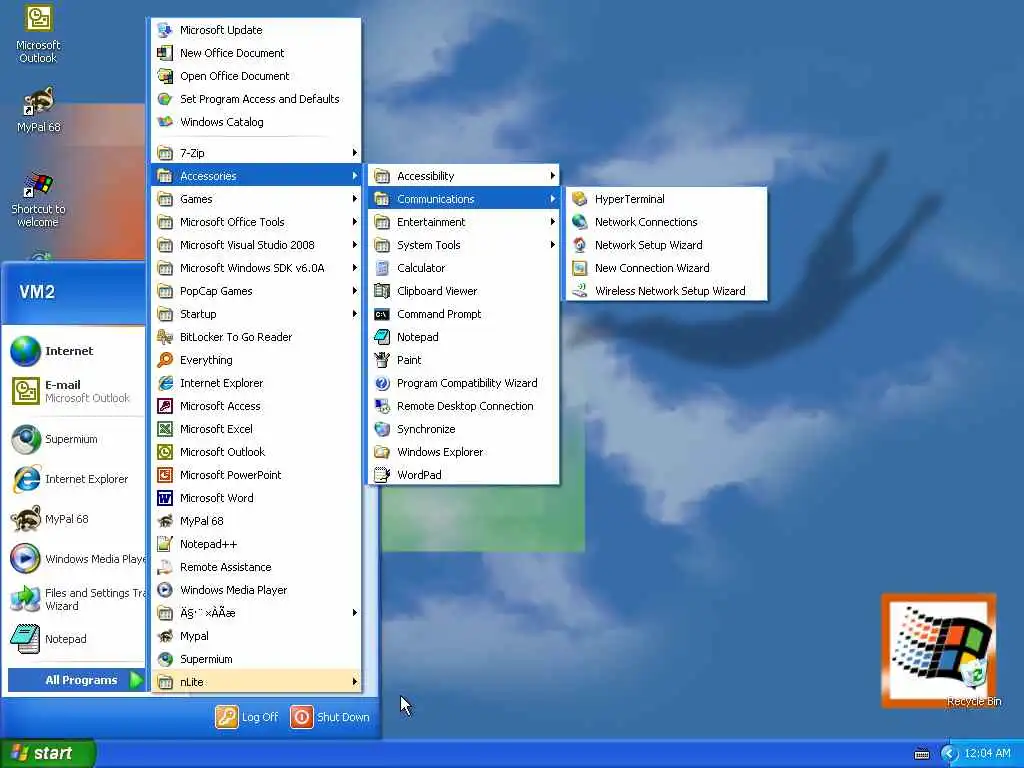Expand the PopCap Games submenu
1024x768 pixels.
click(256, 291)
